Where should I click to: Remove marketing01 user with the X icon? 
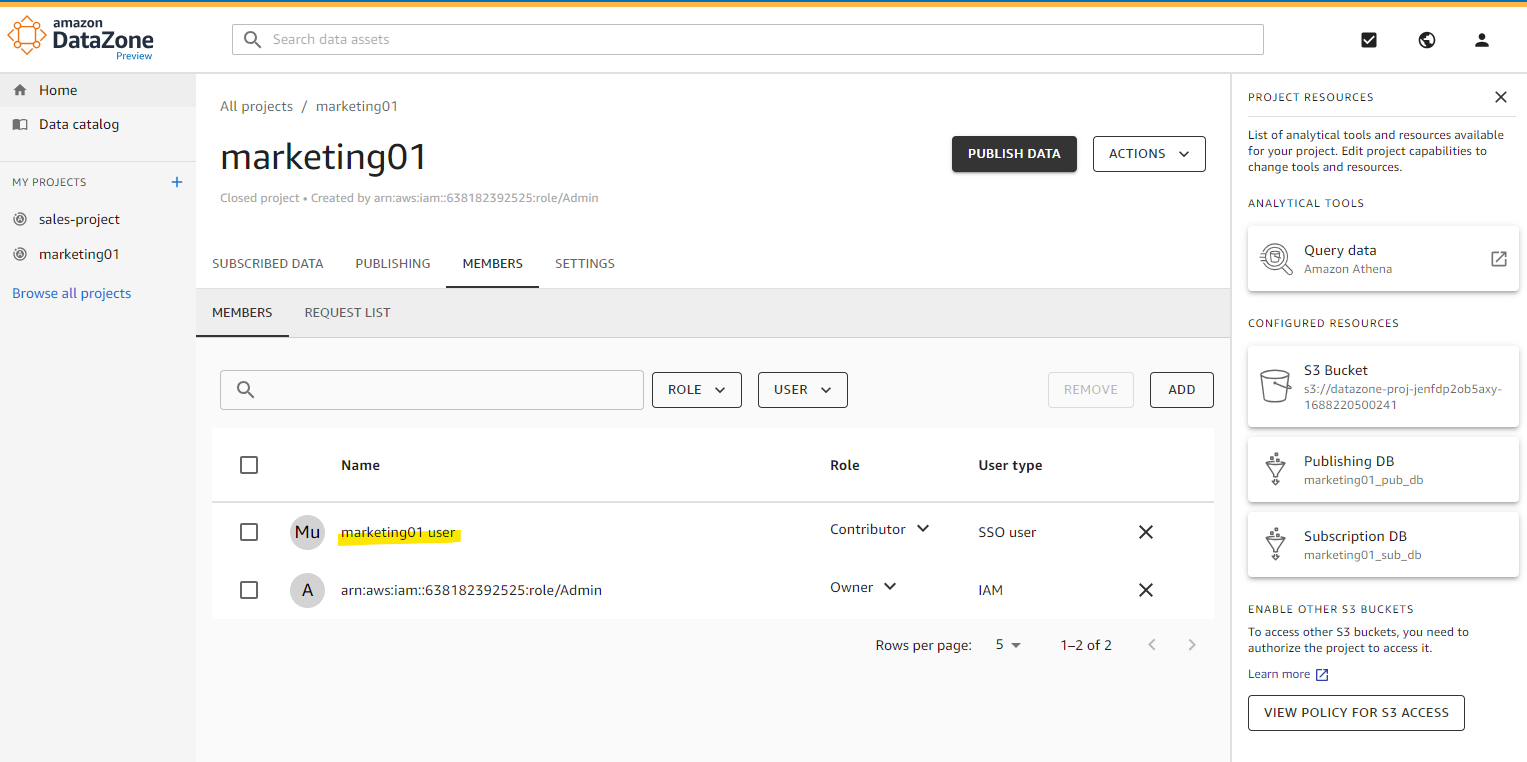tap(1146, 532)
